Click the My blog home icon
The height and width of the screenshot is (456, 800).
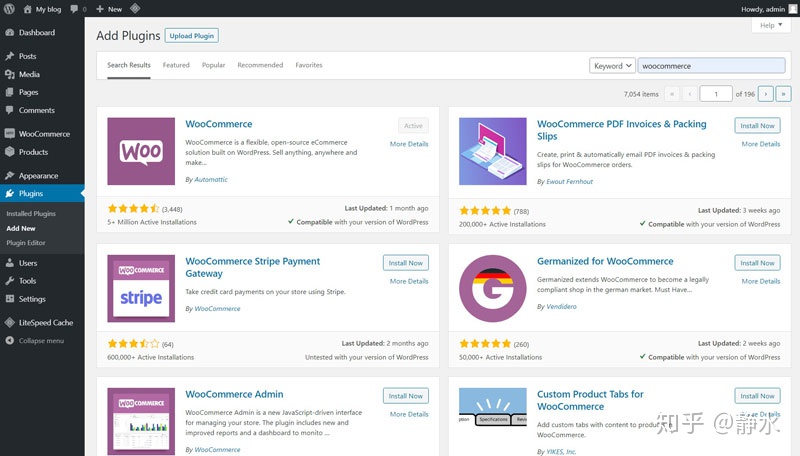point(27,9)
